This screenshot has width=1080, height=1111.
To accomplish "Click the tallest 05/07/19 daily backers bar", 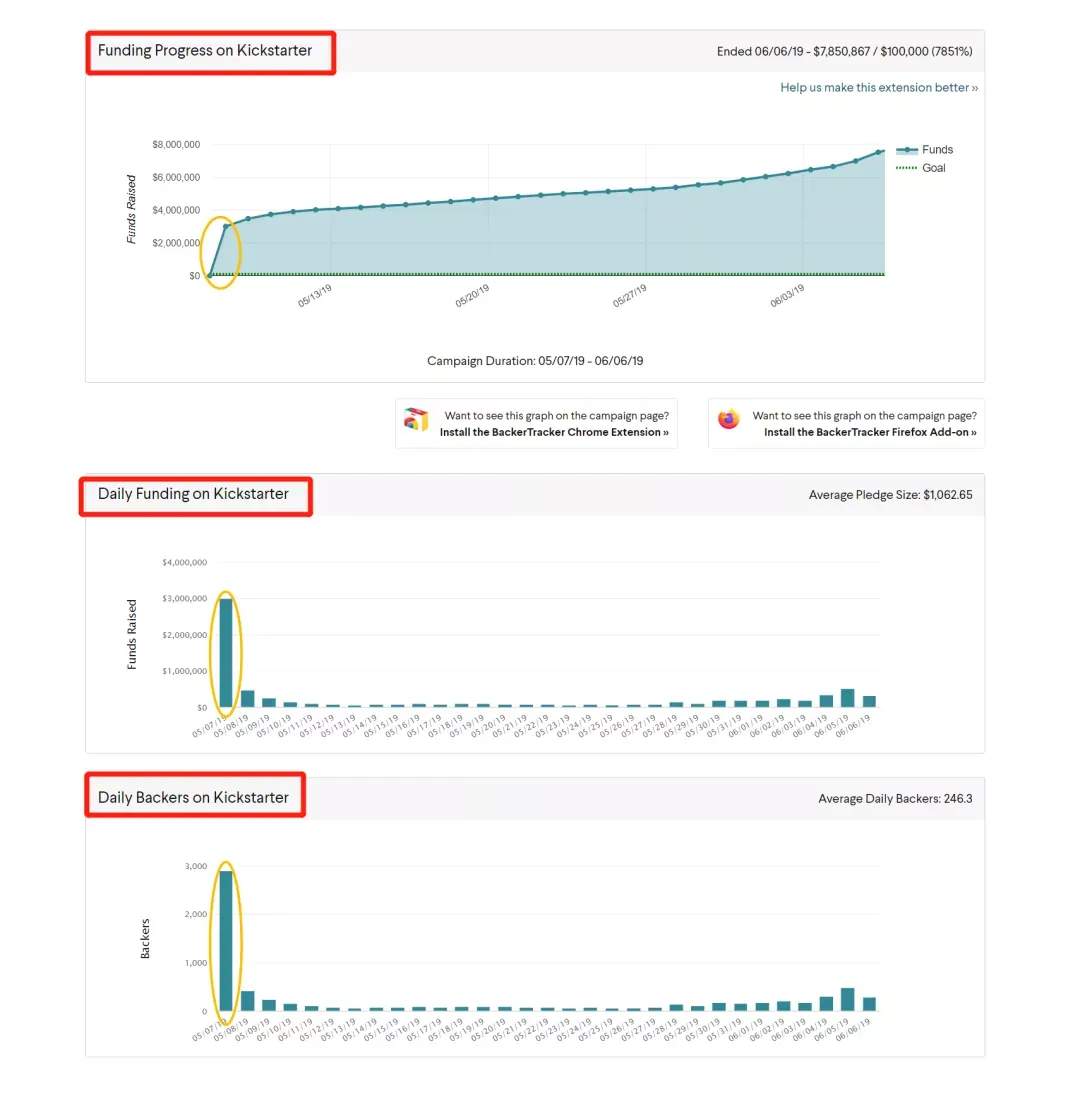I will (x=226, y=941).
